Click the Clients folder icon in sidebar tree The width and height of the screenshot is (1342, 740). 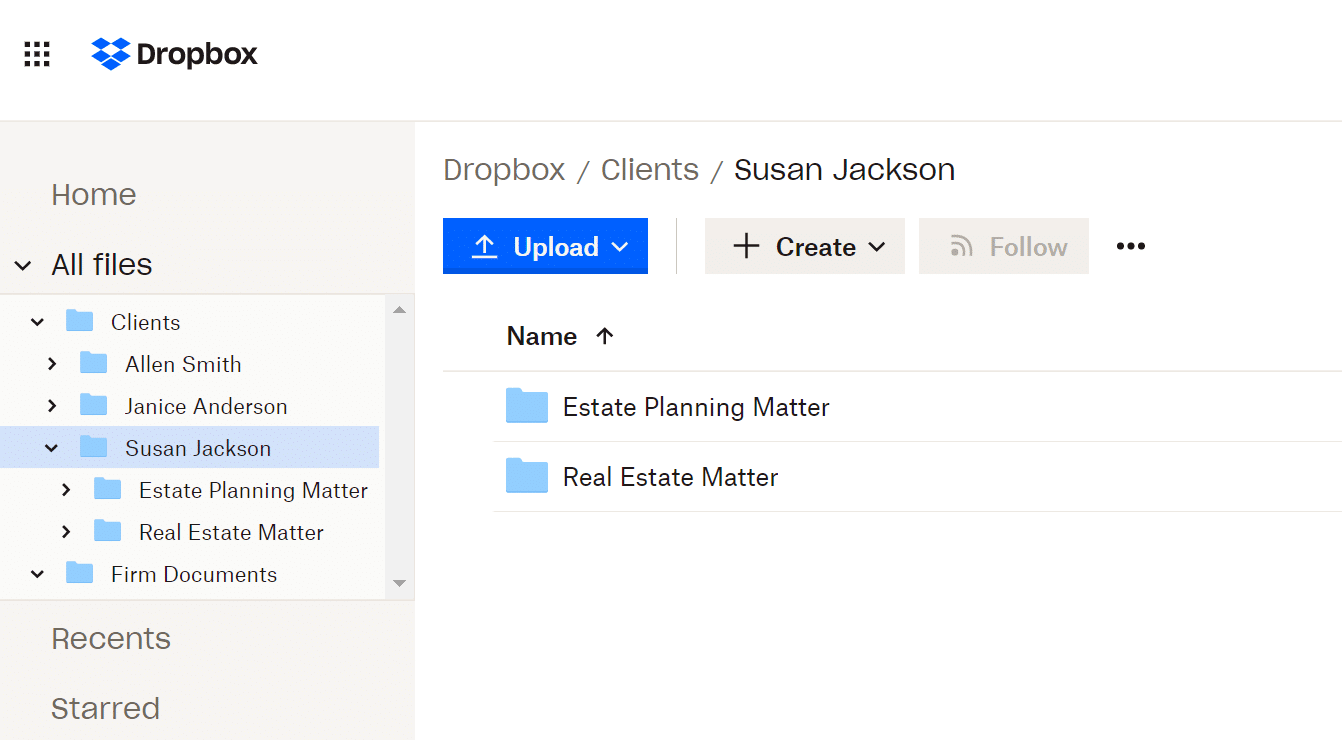tap(79, 322)
